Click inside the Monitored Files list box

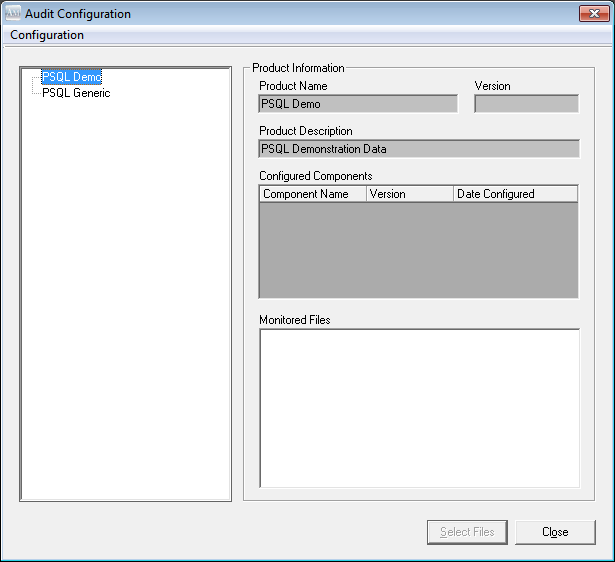419,407
